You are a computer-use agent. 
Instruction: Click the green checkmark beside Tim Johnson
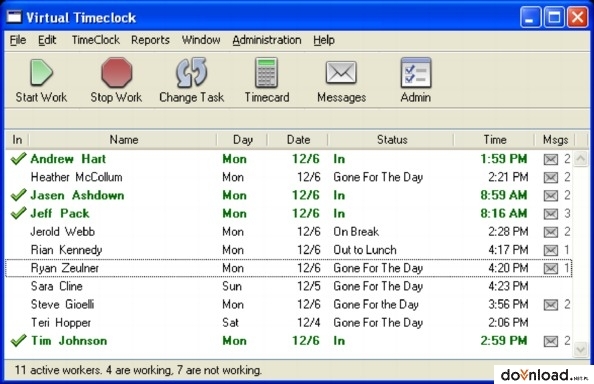pyautogui.click(x=18, y=340)
